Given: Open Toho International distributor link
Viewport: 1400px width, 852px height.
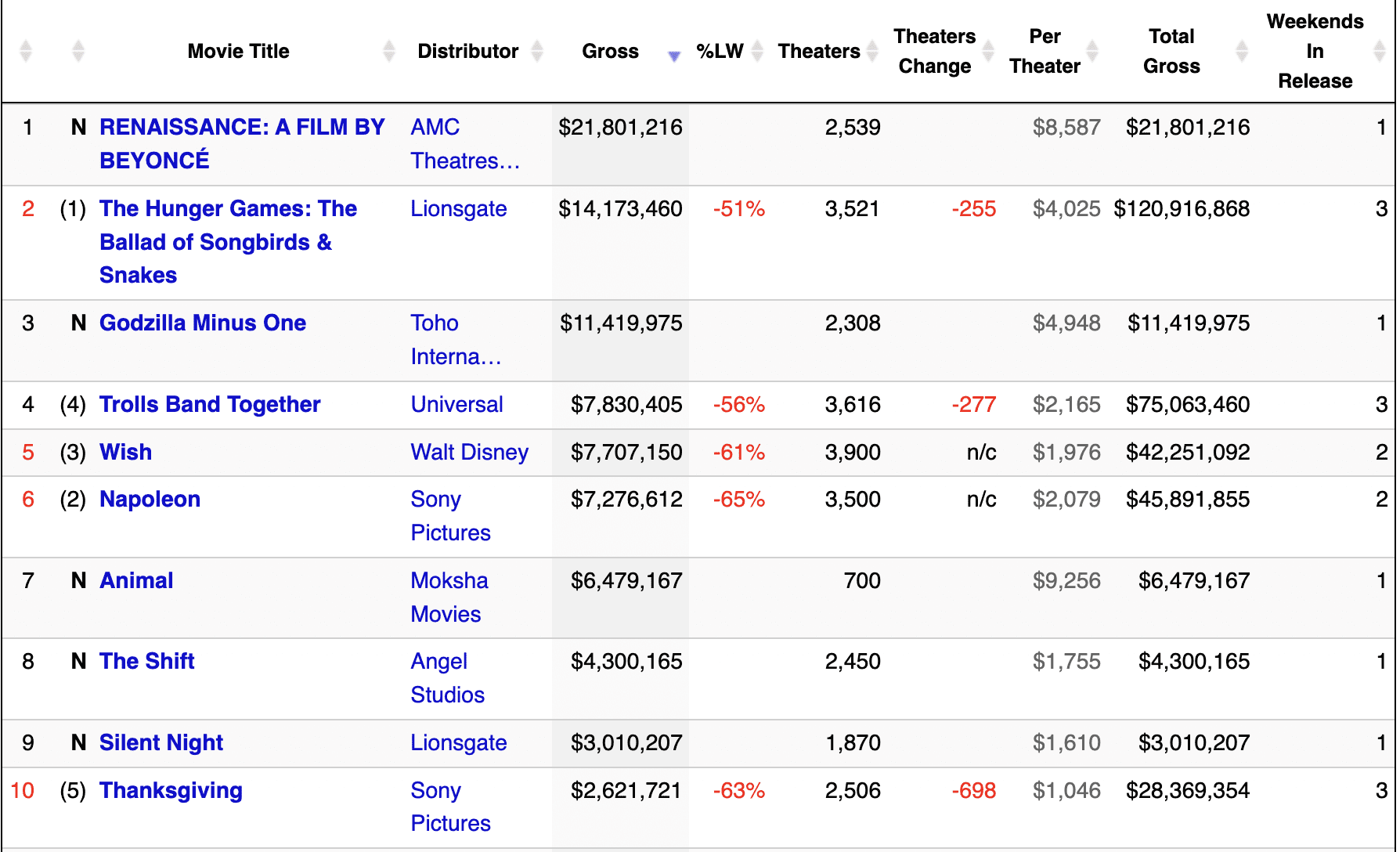Looking at the screenshot, I should [x=456, y=339].
